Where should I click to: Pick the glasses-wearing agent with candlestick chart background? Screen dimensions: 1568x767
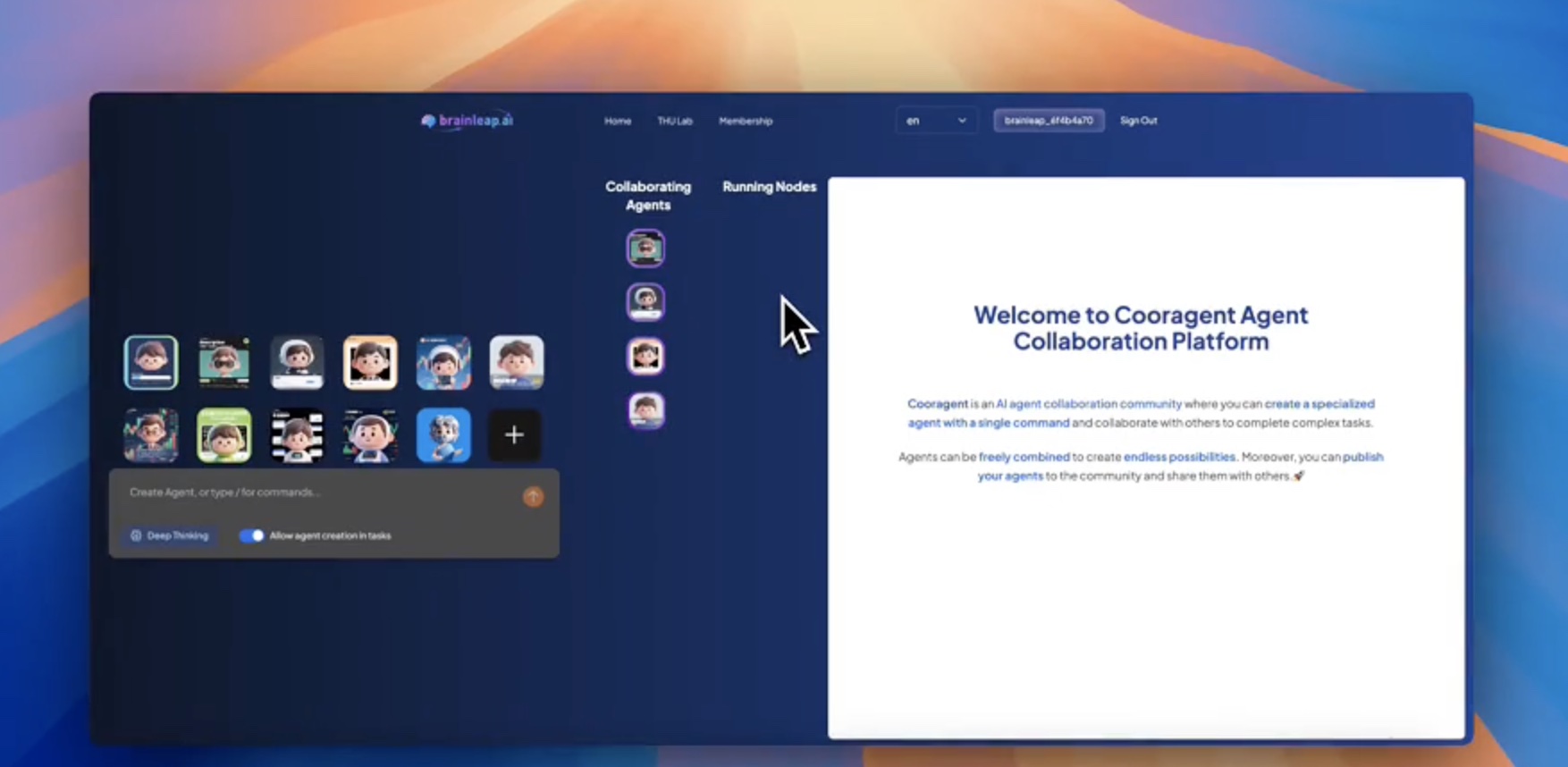point(151,435)
